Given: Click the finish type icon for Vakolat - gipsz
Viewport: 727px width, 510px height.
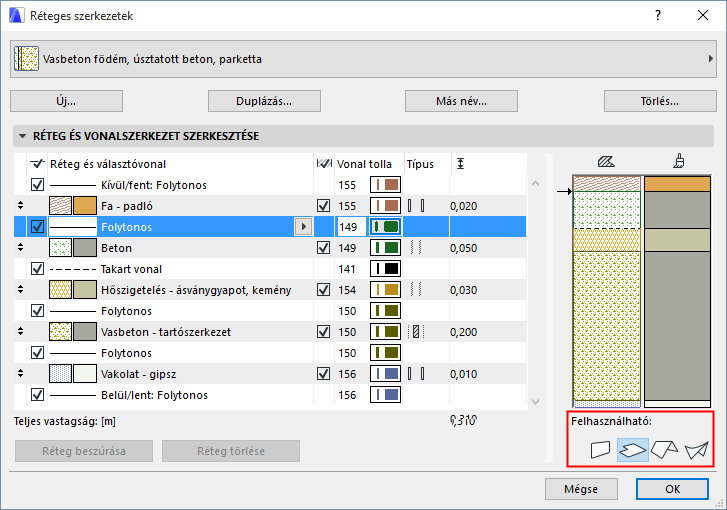Looking at the screenshot, I should coord(416,374).
